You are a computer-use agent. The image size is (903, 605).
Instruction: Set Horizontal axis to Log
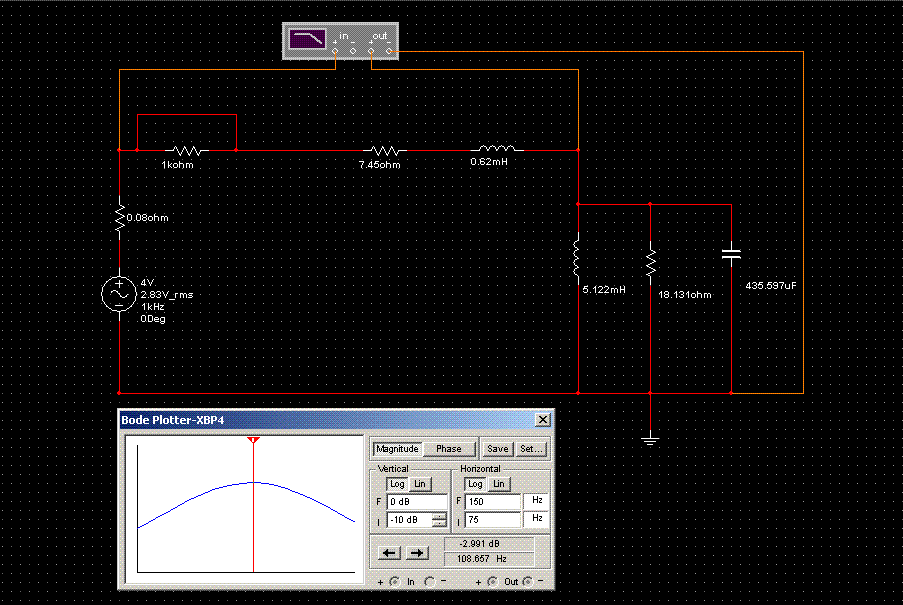tap(475, 484)
